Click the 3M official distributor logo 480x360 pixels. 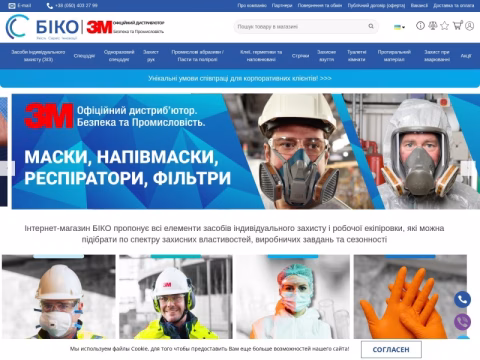[125, 27]
